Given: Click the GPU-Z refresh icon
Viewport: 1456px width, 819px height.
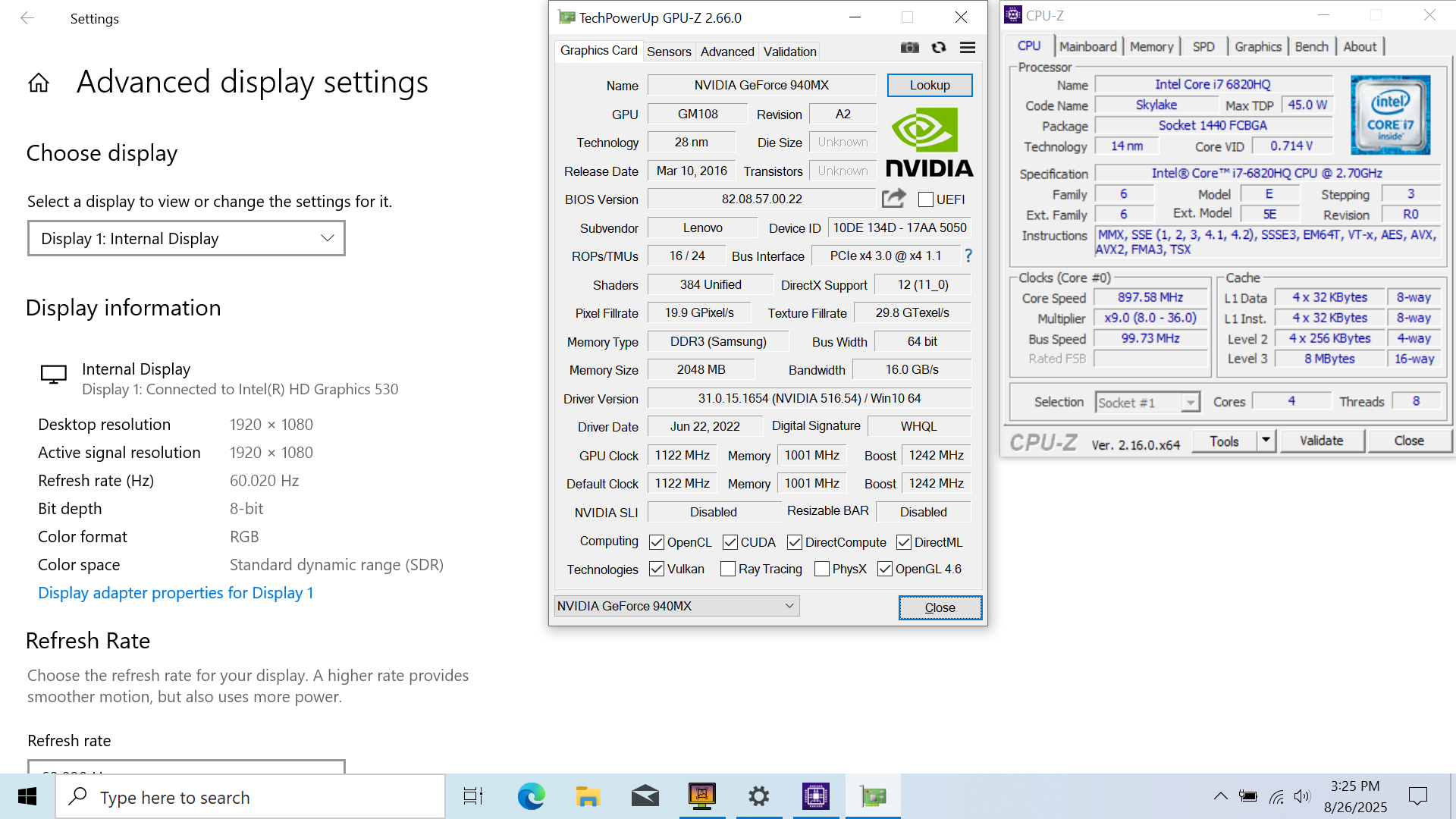Looking at the screenshot, I should (x=939, y=48).
